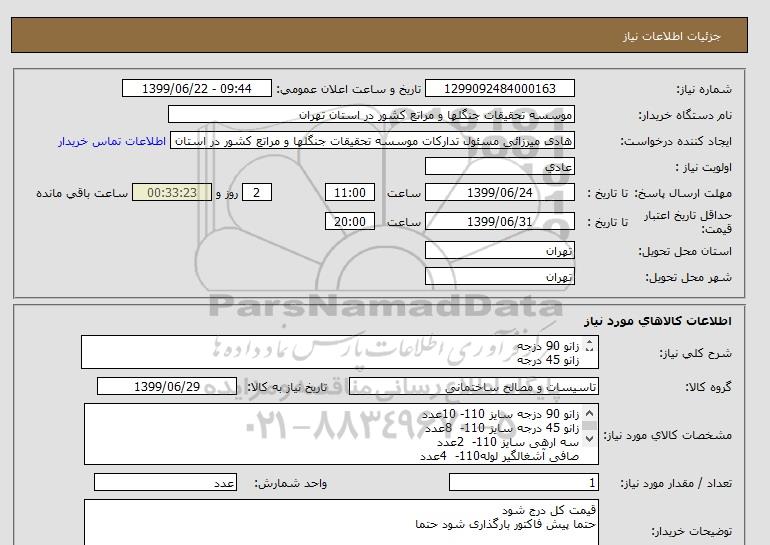The height and width of the screenshot is (545, 770).
Task: Click the label توضیحات خریدار
Action: (x=691, y=531)
